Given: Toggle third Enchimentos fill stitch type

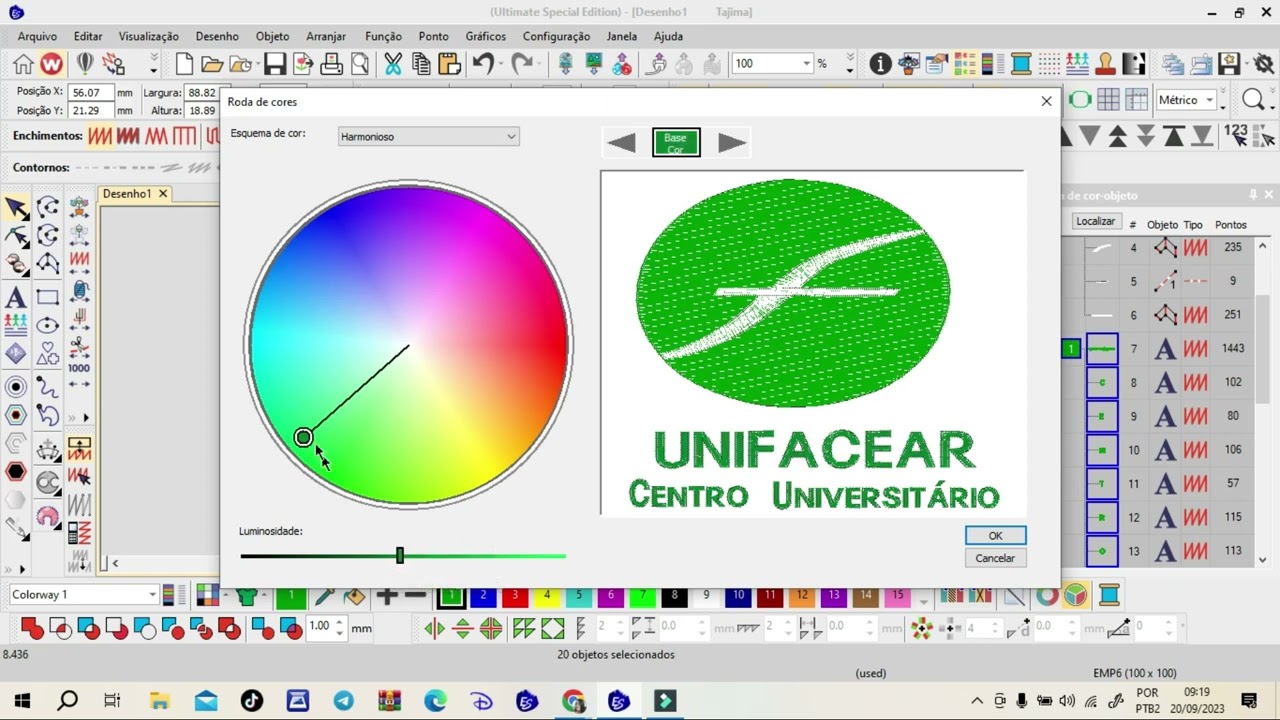Looking at the screenshot, I should tap(156, 135).
